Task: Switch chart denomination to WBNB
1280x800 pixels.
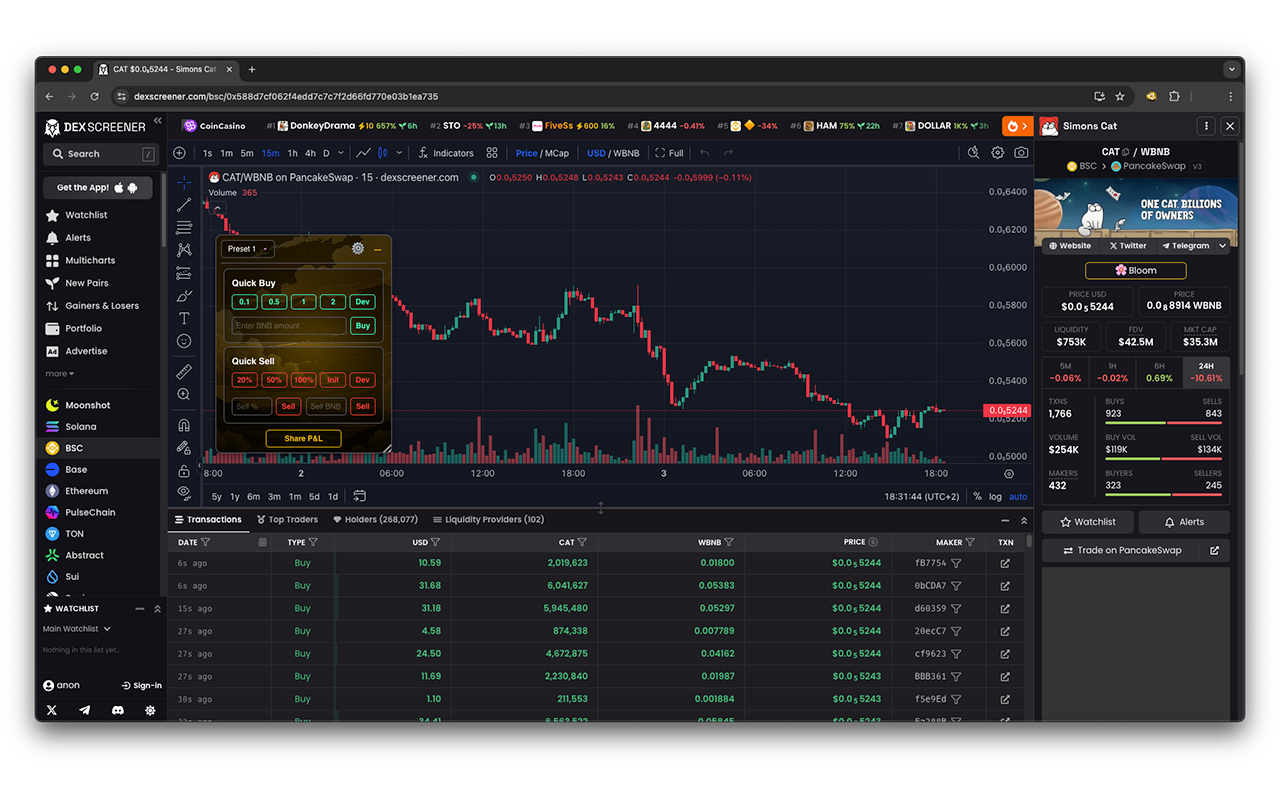Action: pyautogui.click(x=626, y=153)
